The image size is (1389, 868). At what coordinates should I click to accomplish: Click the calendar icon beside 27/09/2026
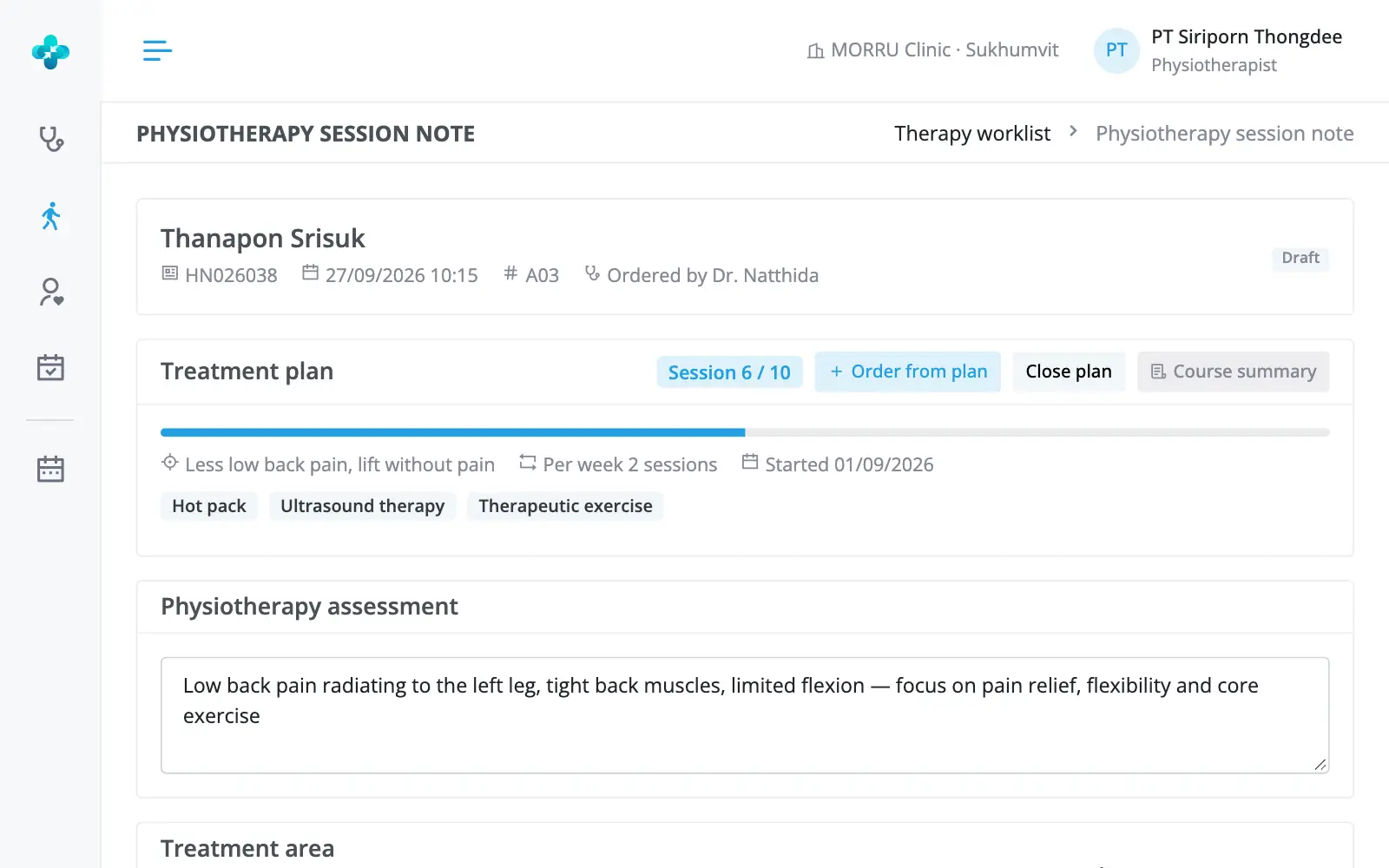[310, 273]
